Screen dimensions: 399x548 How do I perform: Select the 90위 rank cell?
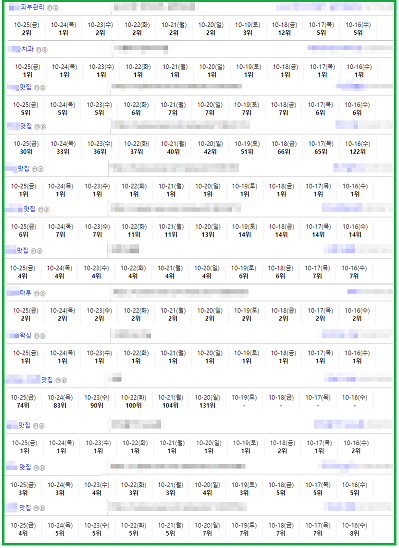click(97, 405)
